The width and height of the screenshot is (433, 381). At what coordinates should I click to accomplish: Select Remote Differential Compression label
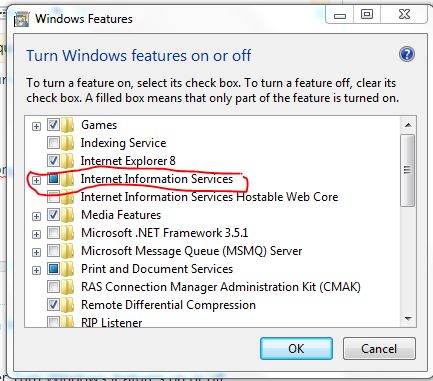coord(168,305)
